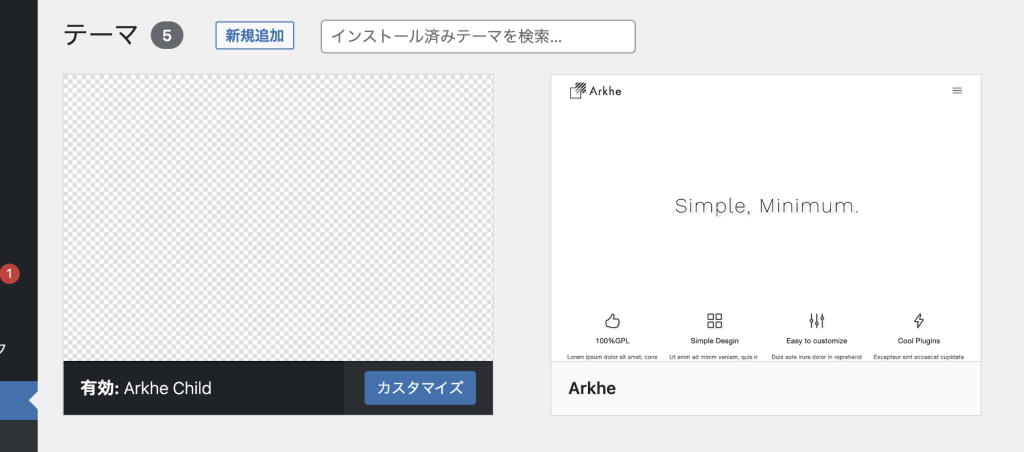
Task: Click the 有効: Arkhe Child label
Action: [x=146, y=388]
